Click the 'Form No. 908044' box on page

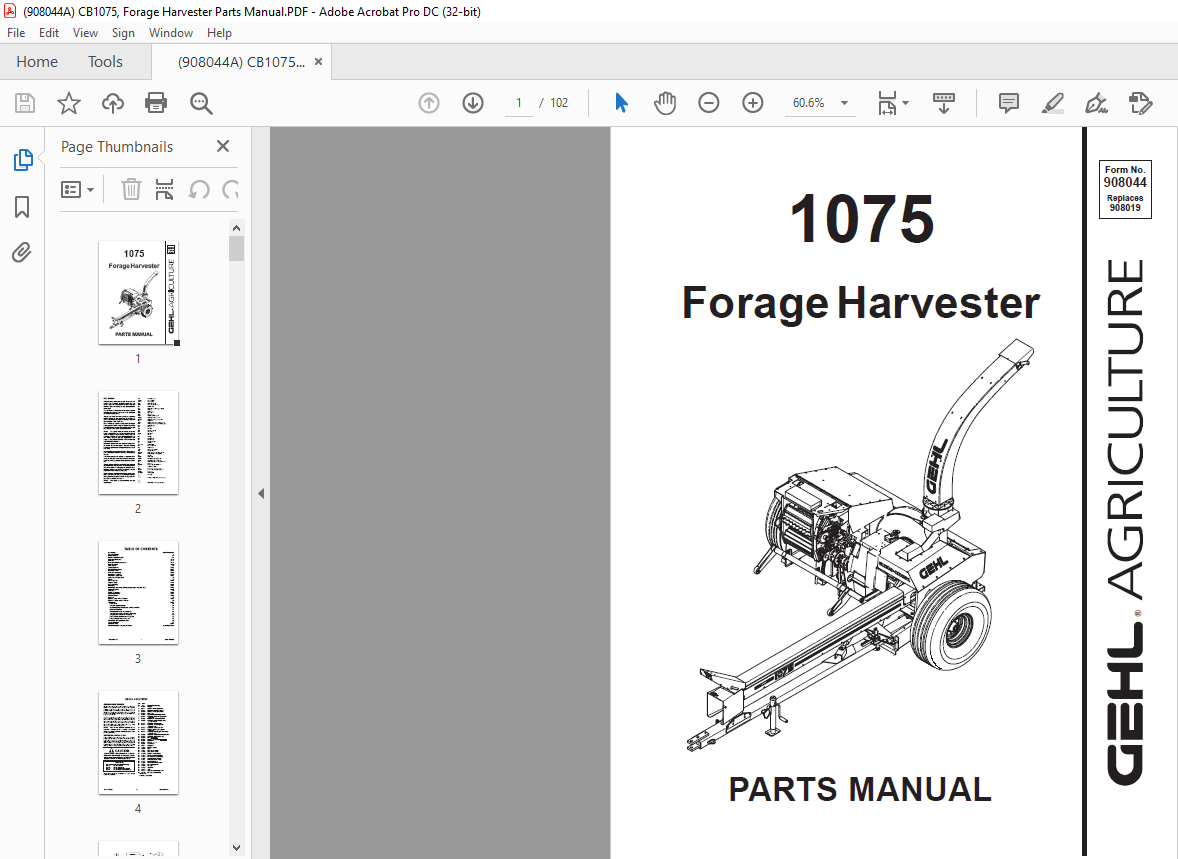tap(1125, 189)
